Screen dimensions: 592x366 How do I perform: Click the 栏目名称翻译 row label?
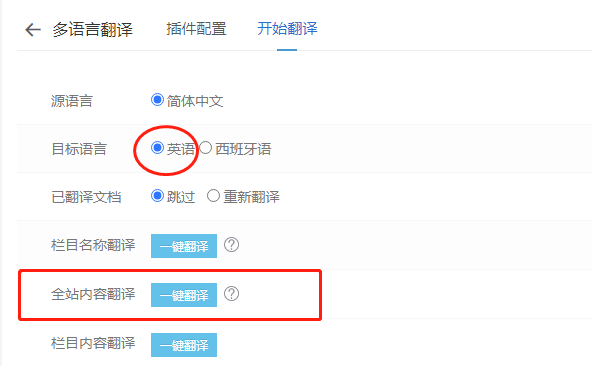93,245
